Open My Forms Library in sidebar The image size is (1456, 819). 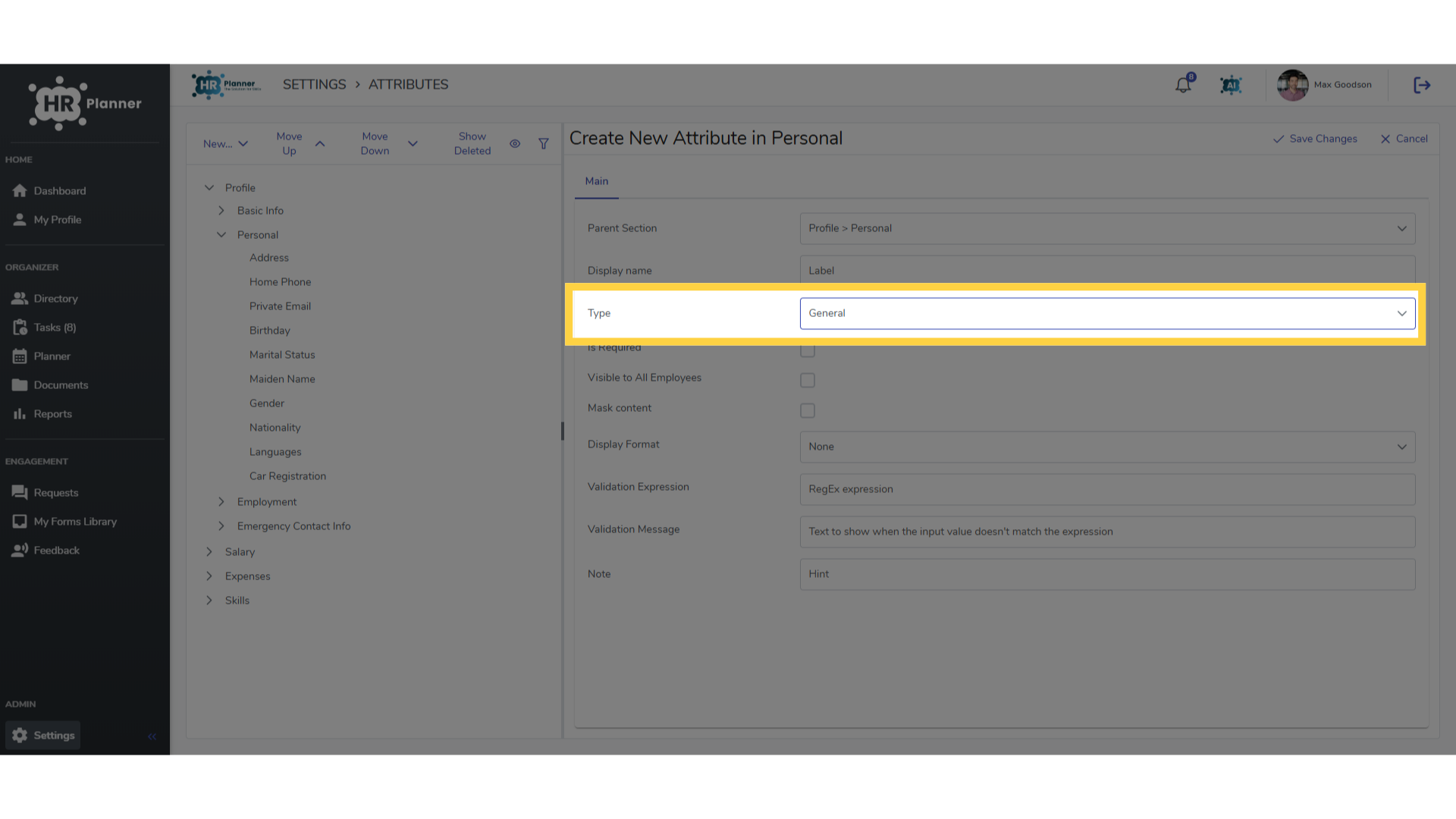(x=64, y=521)
